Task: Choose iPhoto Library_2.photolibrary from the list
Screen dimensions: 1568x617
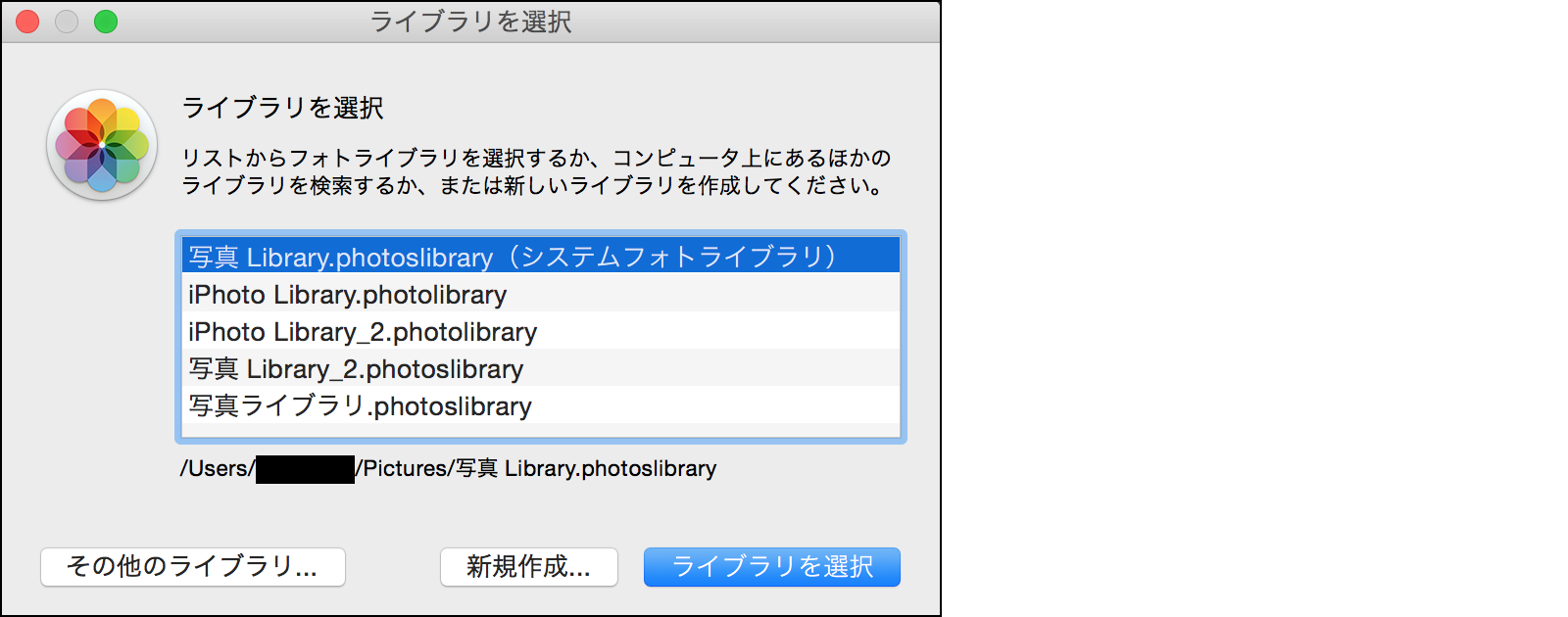Action: (x=363, y=332)
